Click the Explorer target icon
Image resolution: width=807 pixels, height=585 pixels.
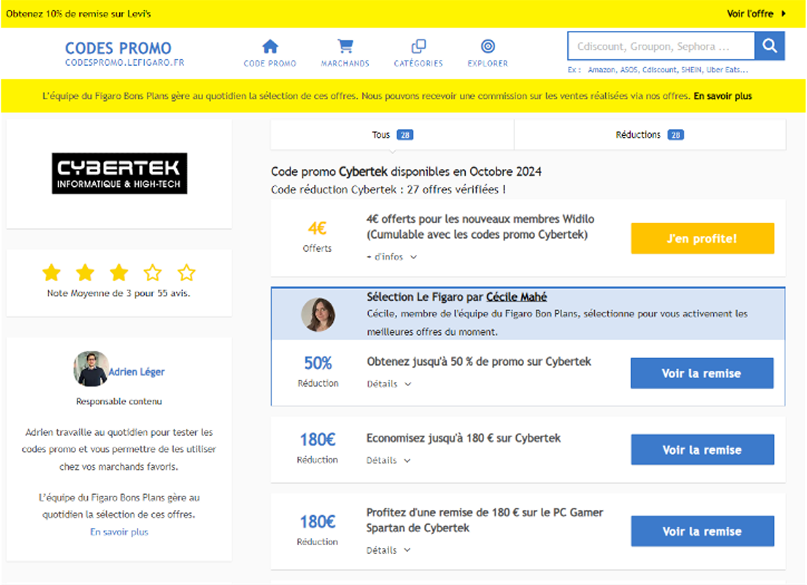(x=488, y=46)
